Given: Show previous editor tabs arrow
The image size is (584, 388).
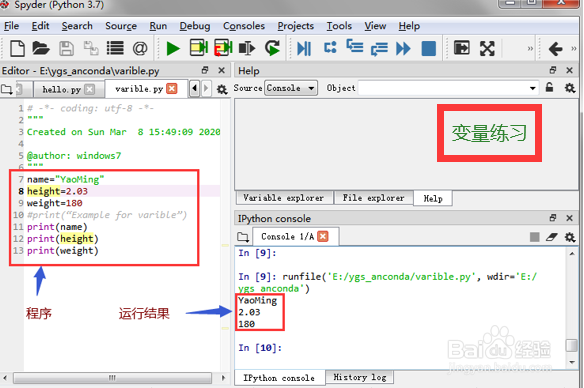Looking at the screenshot, I should click(x=194, y=89).
